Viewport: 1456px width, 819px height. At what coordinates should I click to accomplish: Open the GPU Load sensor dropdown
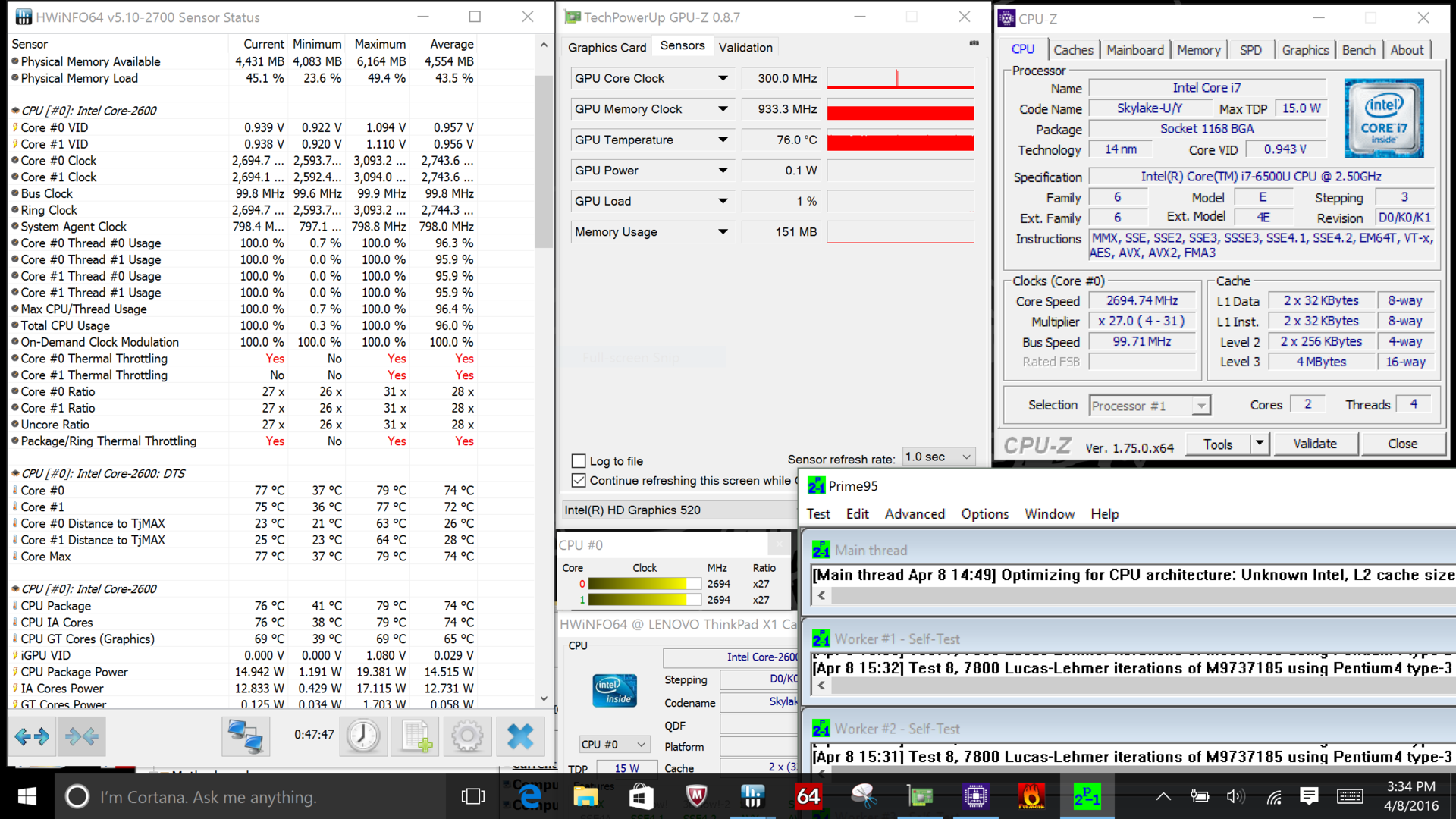click(x=723, y=201)
